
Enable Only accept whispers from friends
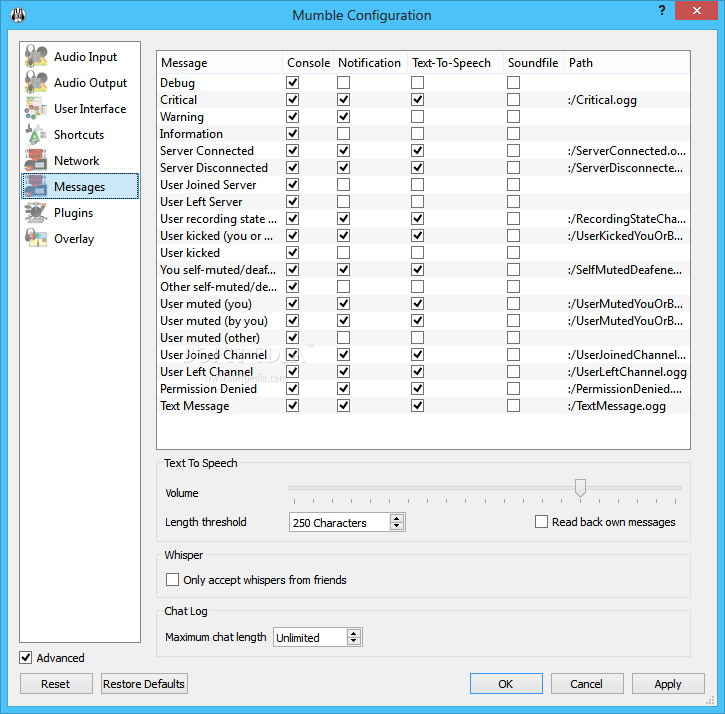[172, 579]
